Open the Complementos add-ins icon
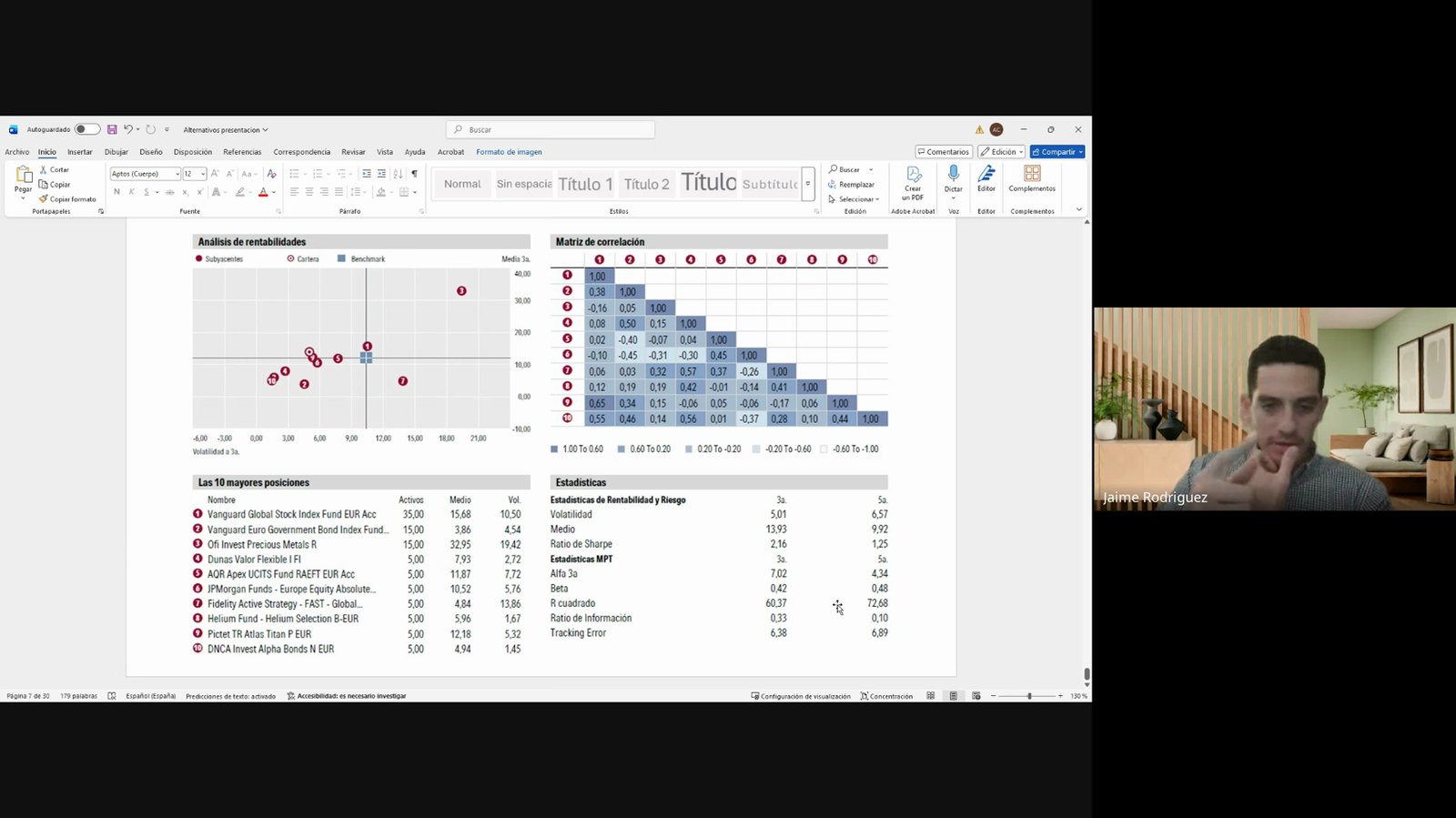 1032,178
